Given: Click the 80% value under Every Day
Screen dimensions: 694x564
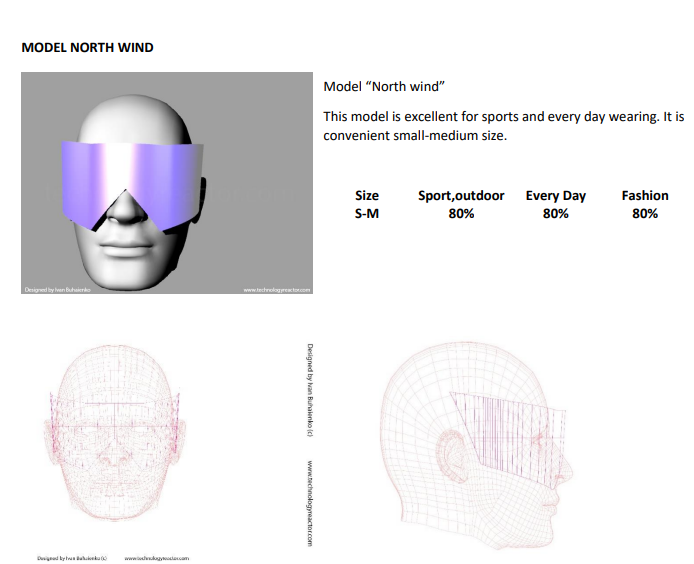Looking at the screenshot, I should click(555, 214).
